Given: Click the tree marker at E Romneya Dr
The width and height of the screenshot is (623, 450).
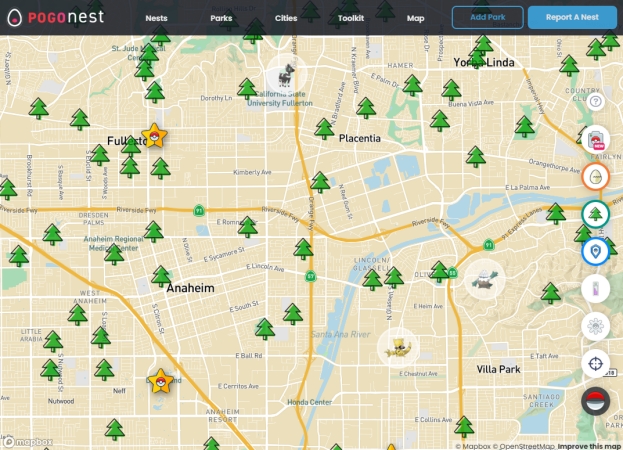Looking at the screenshot, I should click(x=248, y=227).
